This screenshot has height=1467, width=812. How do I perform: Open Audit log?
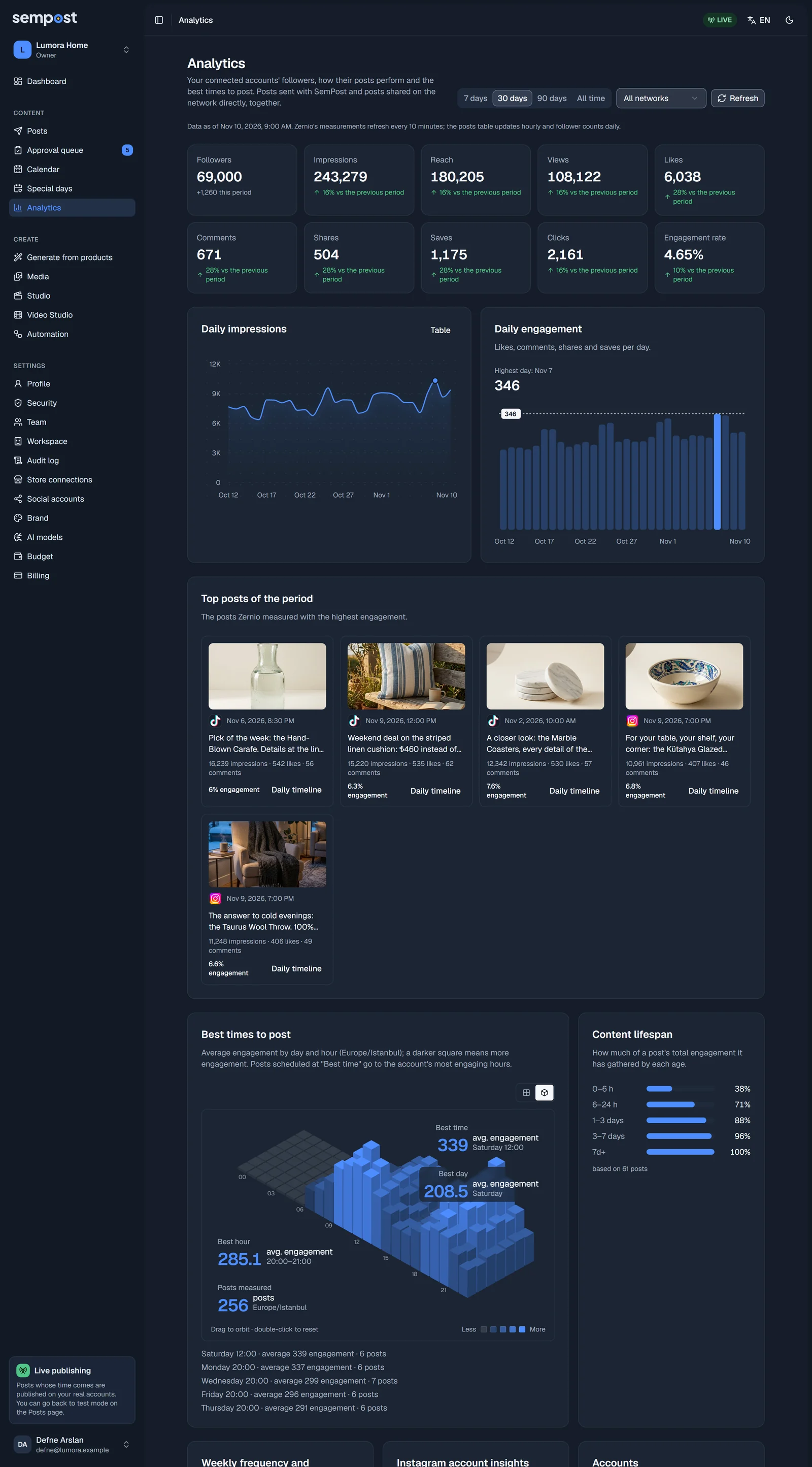[72, 461]
